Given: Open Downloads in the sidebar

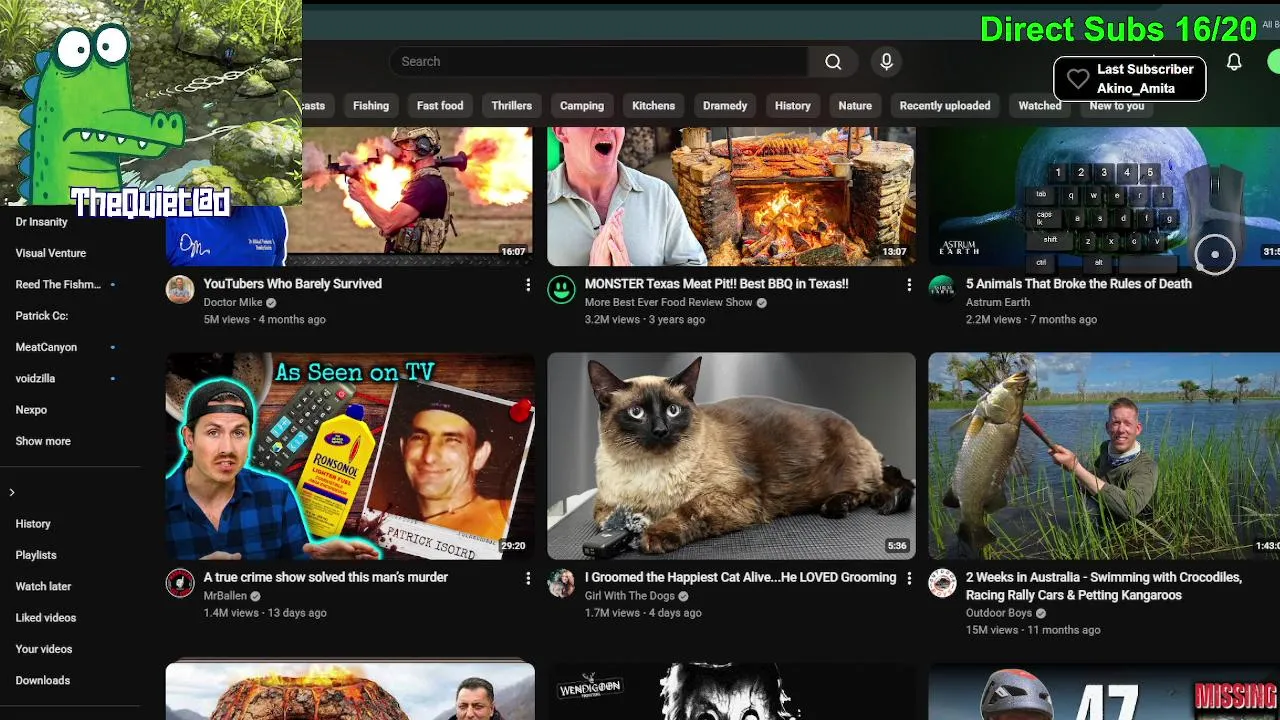Looking at the screenshot, I should tap(43, 681).
